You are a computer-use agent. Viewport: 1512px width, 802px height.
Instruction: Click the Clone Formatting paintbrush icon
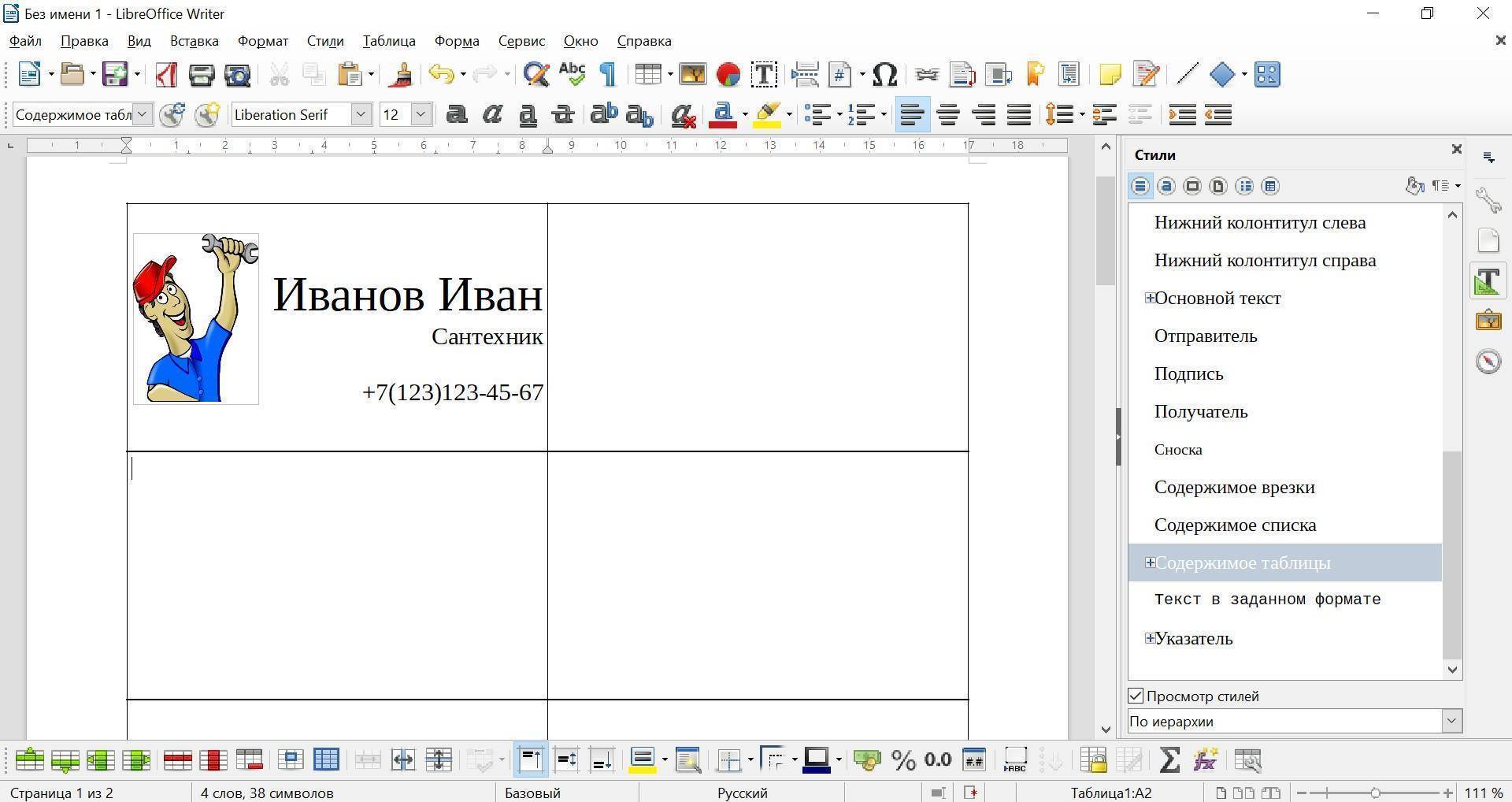point(402,75)
